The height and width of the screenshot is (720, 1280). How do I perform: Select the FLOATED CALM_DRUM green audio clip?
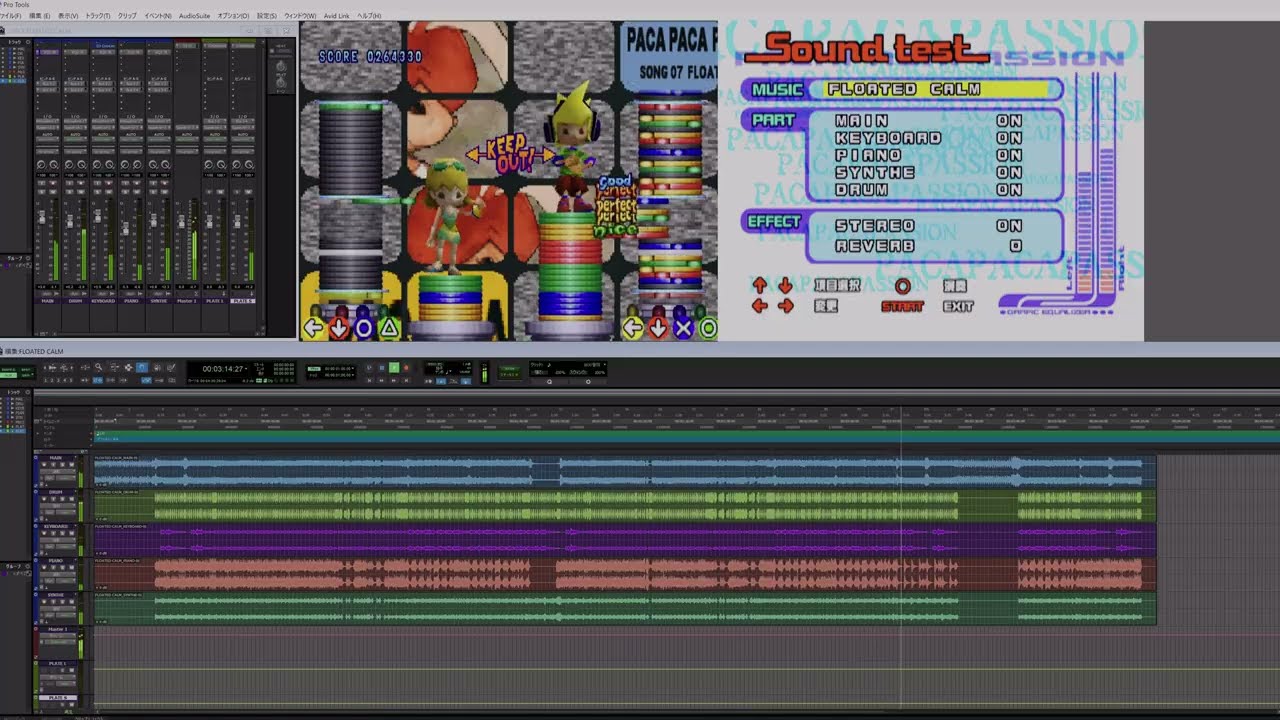(625, 505)
